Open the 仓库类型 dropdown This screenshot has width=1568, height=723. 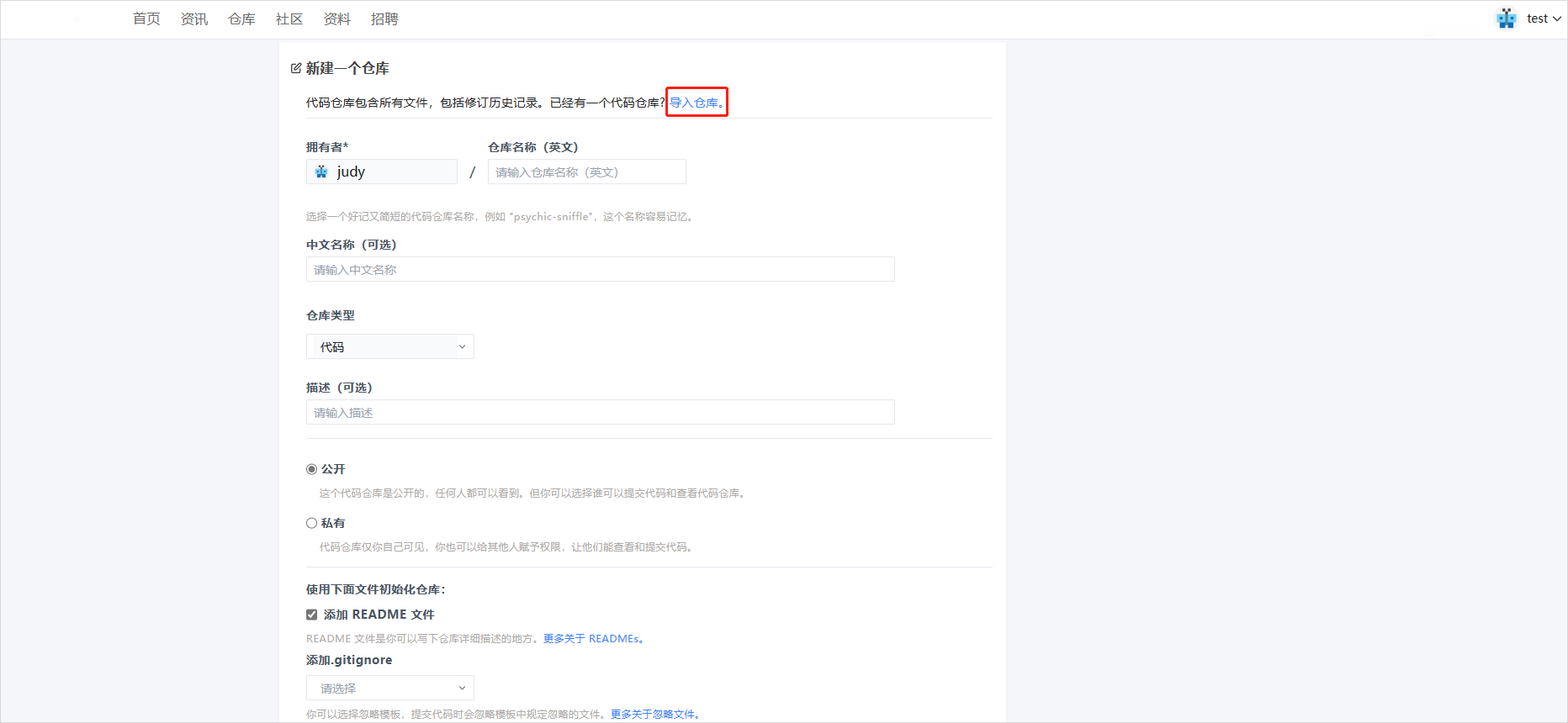point(389,346)
